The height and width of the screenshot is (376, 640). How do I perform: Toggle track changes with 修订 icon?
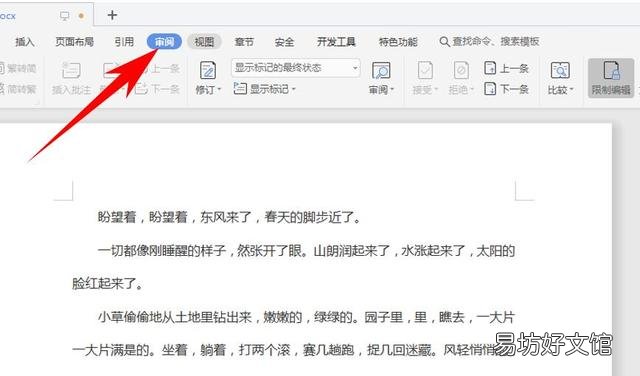coord(208,70)
